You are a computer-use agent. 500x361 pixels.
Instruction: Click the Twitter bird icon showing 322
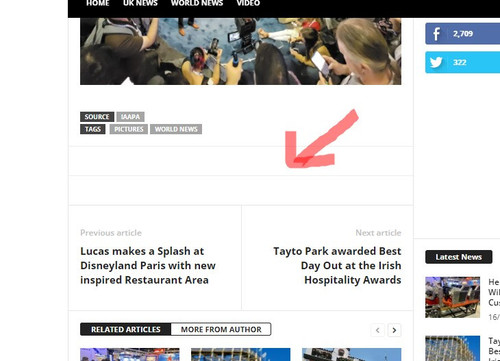tap(436, 62)
